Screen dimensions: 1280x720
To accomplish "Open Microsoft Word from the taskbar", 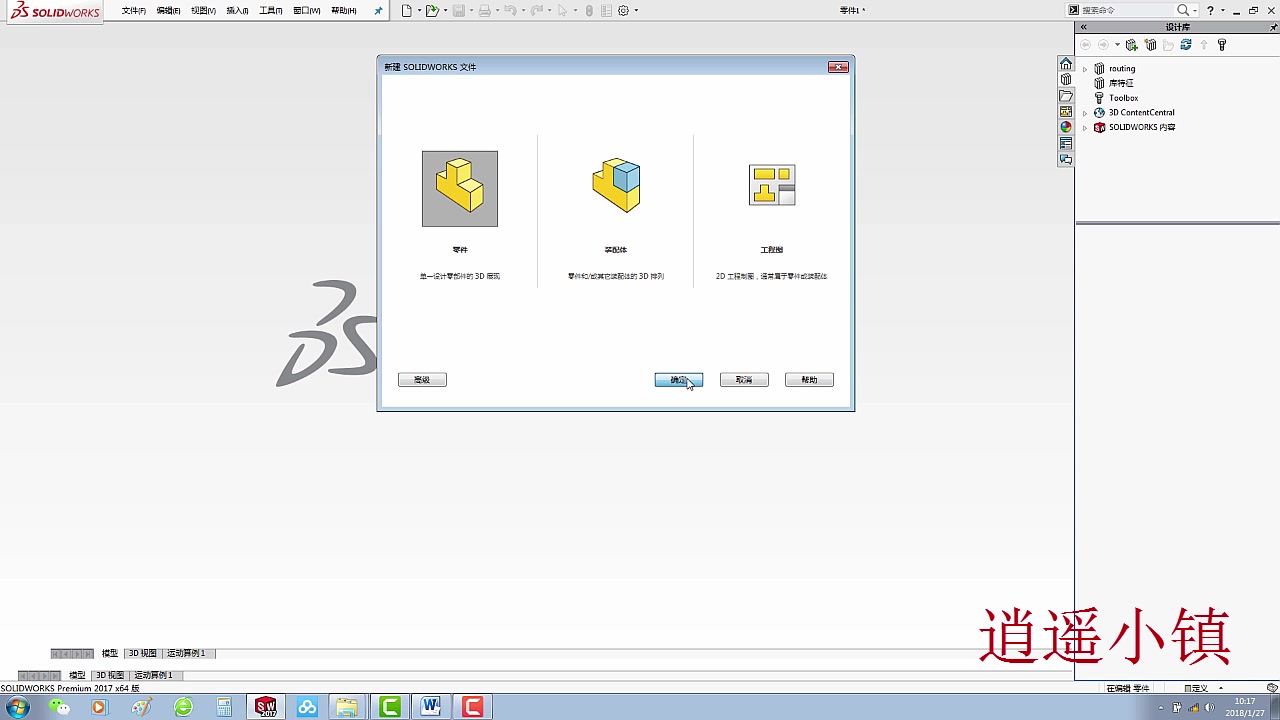I will point(431,707).
